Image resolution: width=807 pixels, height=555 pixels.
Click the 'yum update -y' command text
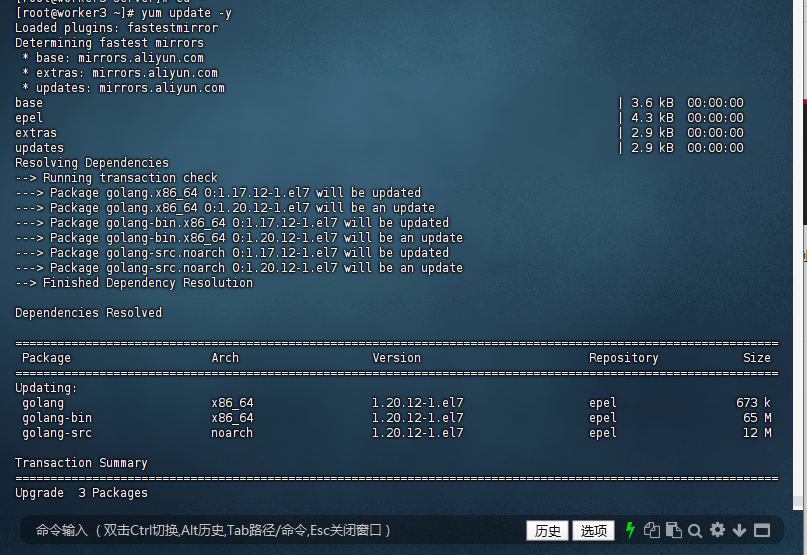(186, 13)
